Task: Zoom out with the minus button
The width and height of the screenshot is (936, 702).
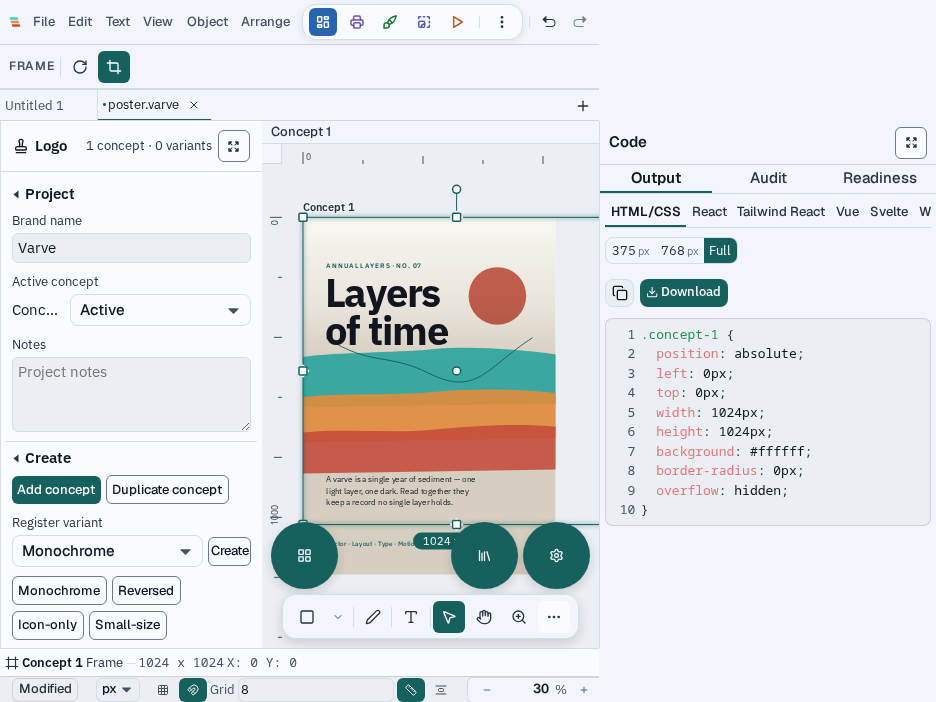Action: coord(487,690)
